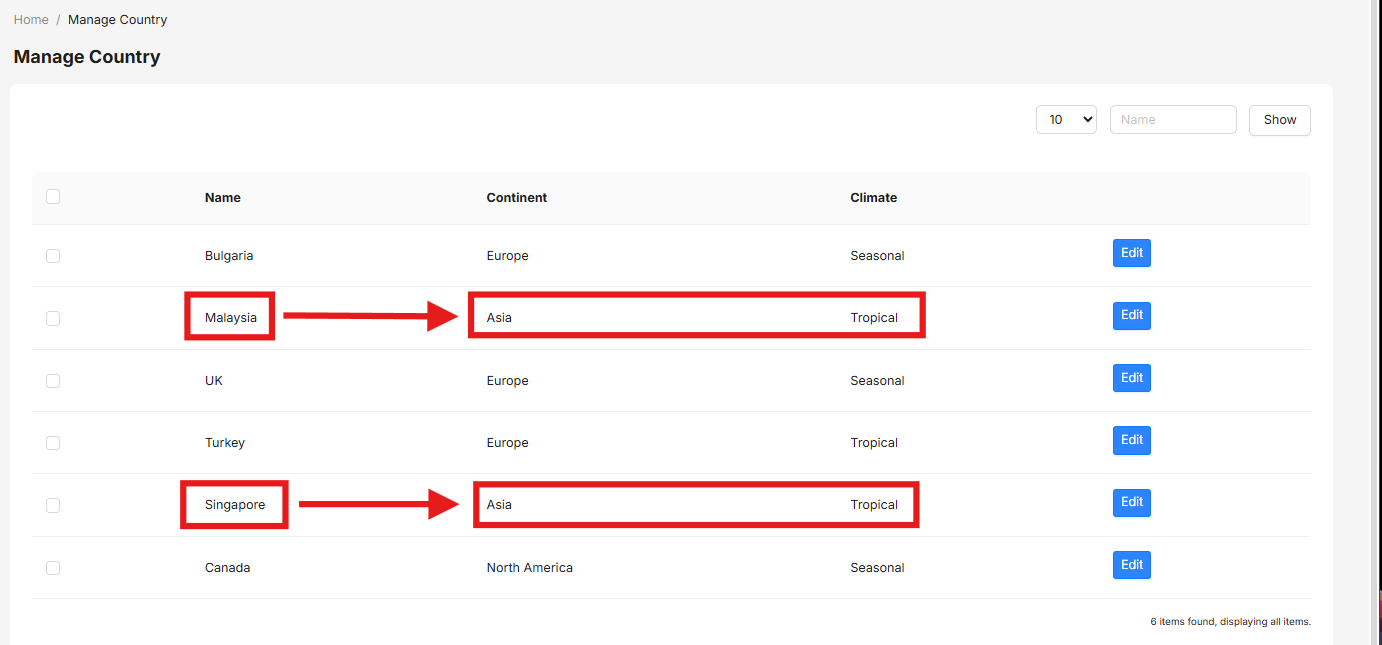Tick the UK row checkbox
This screenshot has width=1382, height=645.
click(x=53, y=381)
